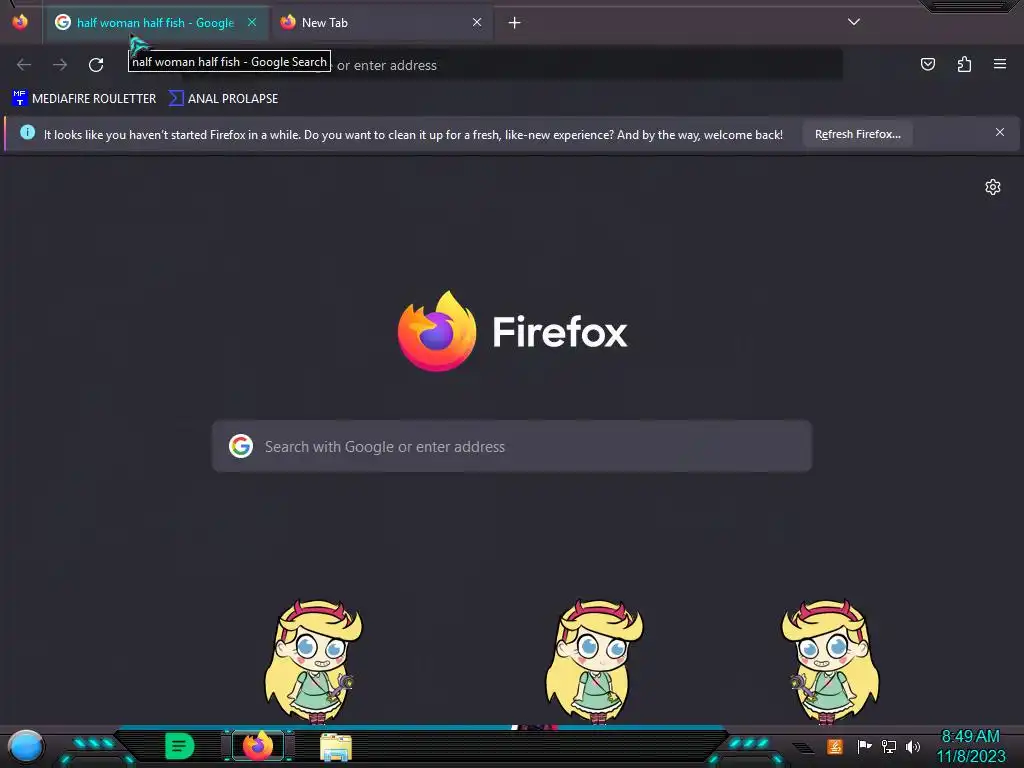Viewport: 1024px width, 768px height.
Task: Expand the list all tabs chevron
Action: pyautogui.click(x=854, y=22)
